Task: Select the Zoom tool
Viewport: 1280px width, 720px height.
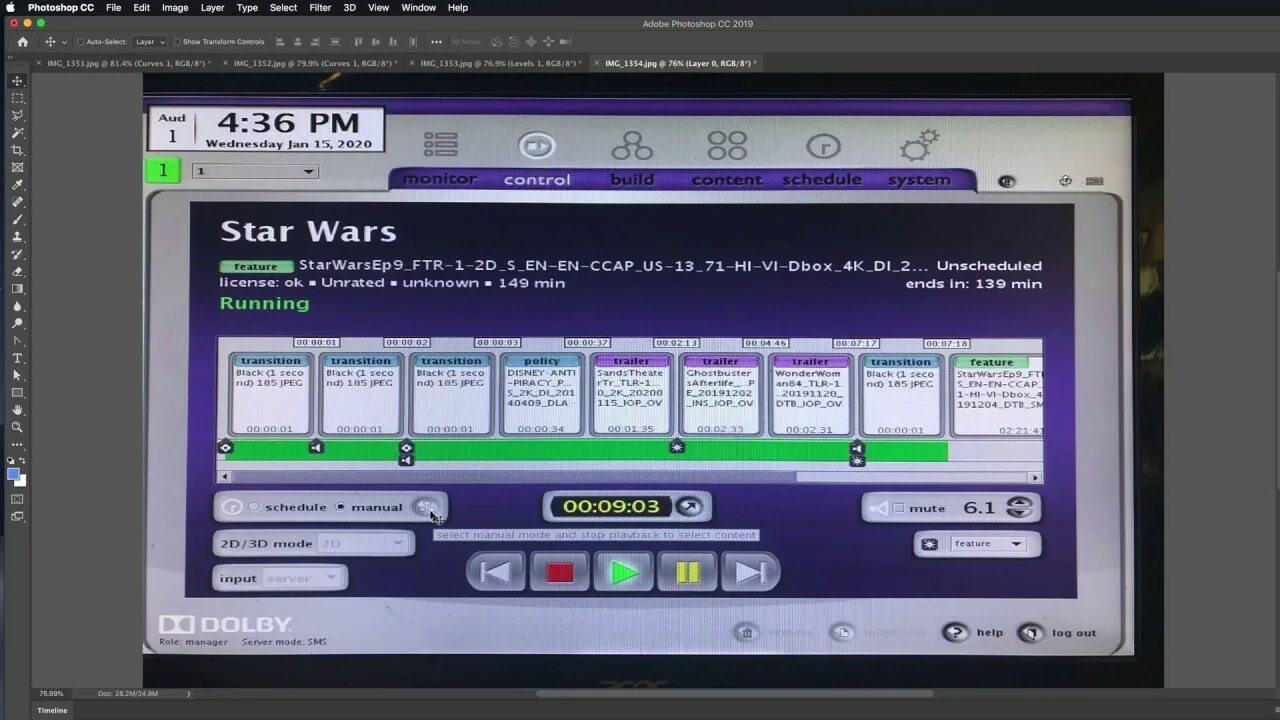Action: (17, 427)
